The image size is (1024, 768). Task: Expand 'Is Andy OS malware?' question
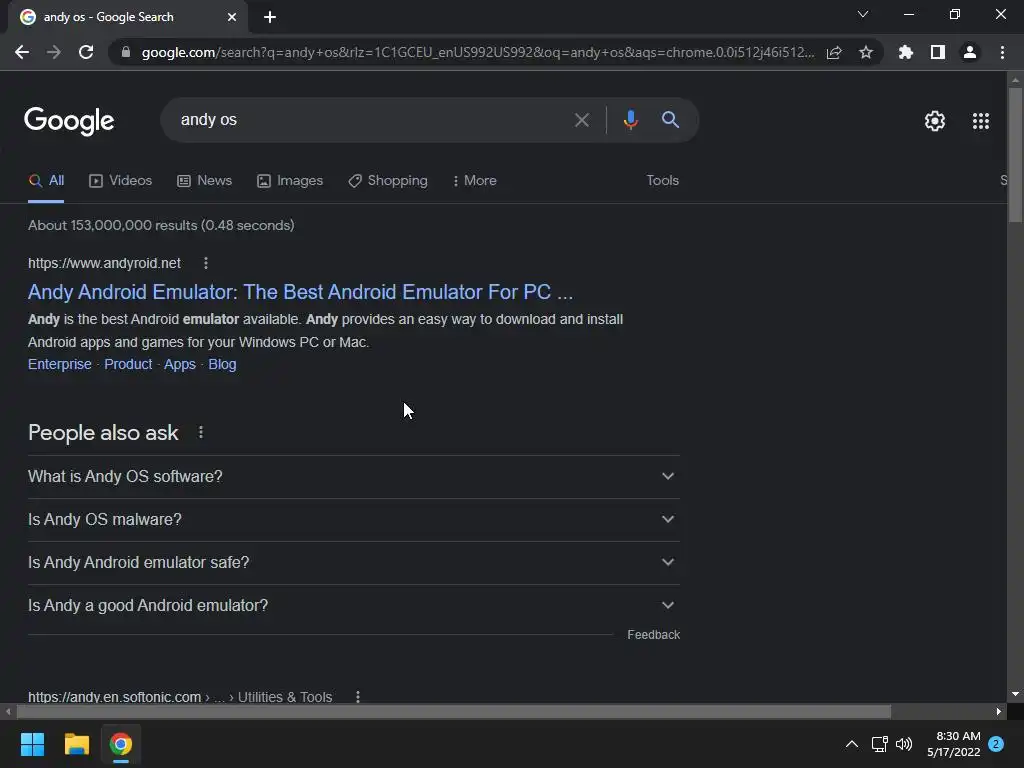[354, 520]
